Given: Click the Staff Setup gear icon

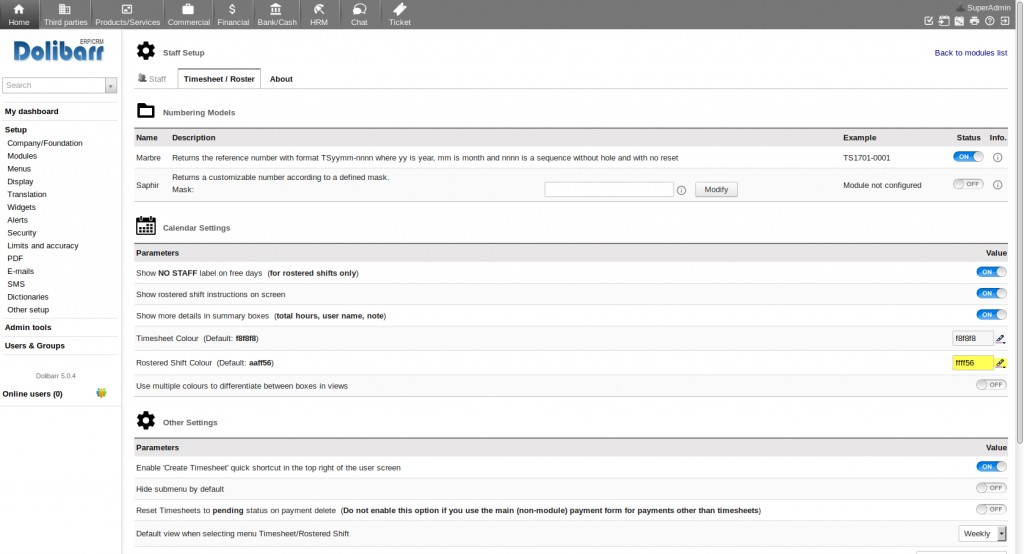Looking at the screenshot, I should coord(146,51).
